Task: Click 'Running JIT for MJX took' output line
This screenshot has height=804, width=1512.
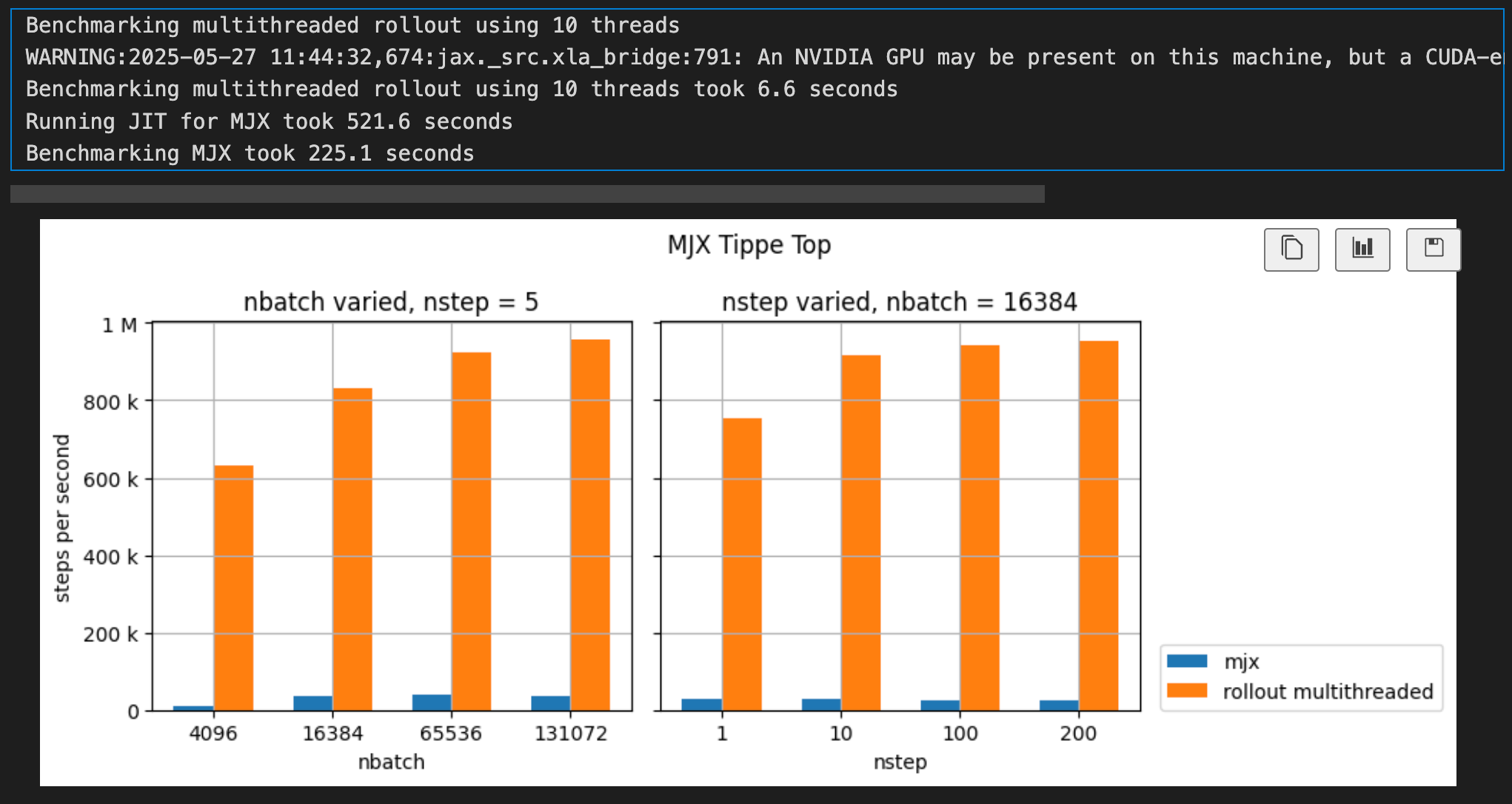Action: [269, 121]
